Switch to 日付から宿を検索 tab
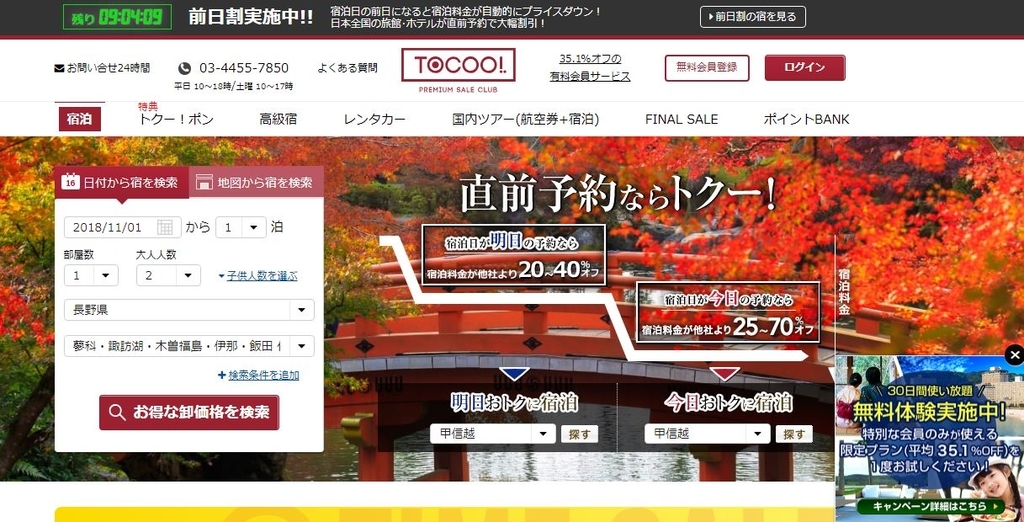The height and width of the screenshot is (522, 1024). 121,182
